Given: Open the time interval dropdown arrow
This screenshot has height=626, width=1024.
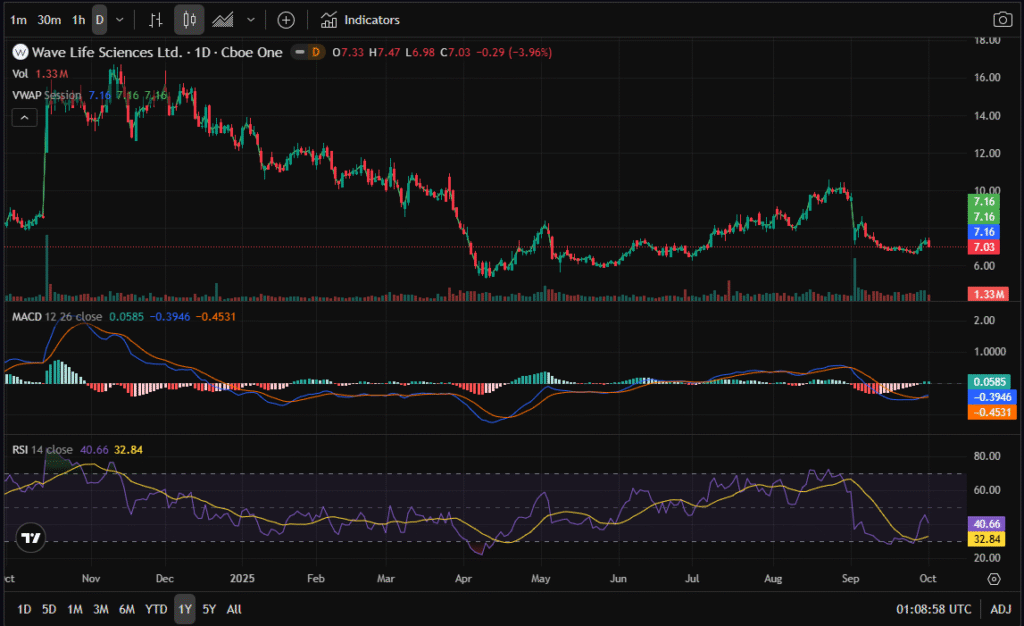Looking at the screenshot, I should pos(121,20).
